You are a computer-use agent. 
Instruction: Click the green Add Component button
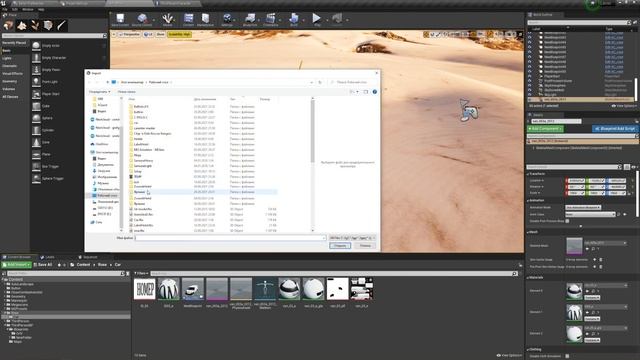(x=546, y=129)
